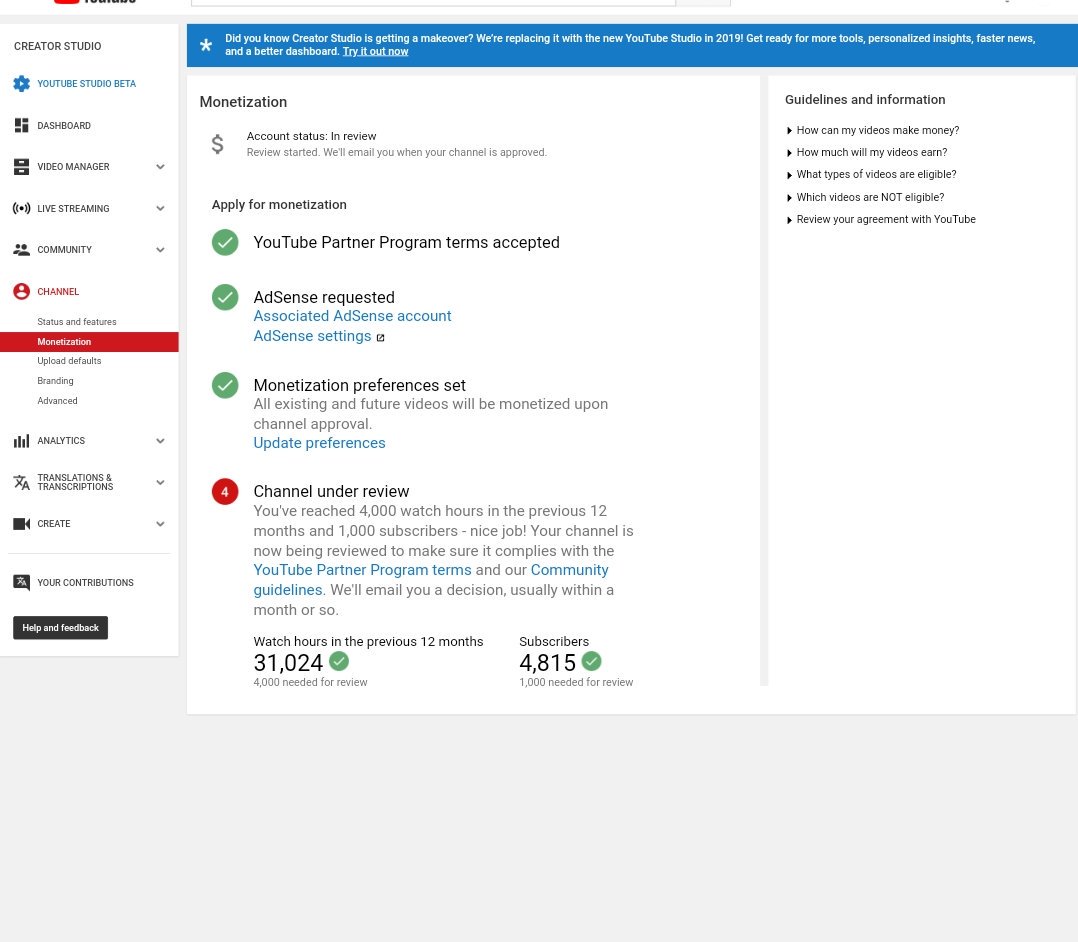The height and width of the screenshot is (942, 1078).
Task: Open the Dashboard menu item
Action: pyautogui.click(x=64, y=126)
